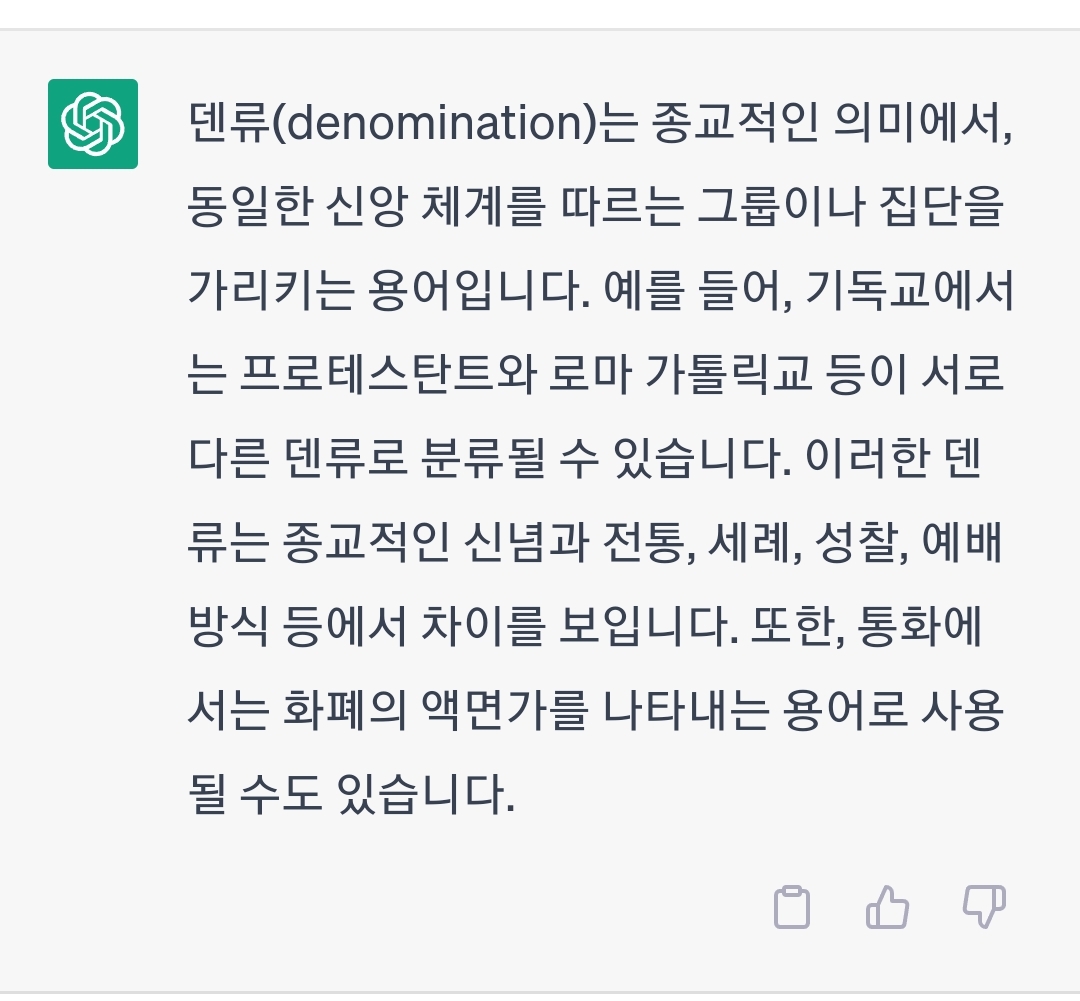
Task: Give the response a thumbs down
Action: click(984, 907)
